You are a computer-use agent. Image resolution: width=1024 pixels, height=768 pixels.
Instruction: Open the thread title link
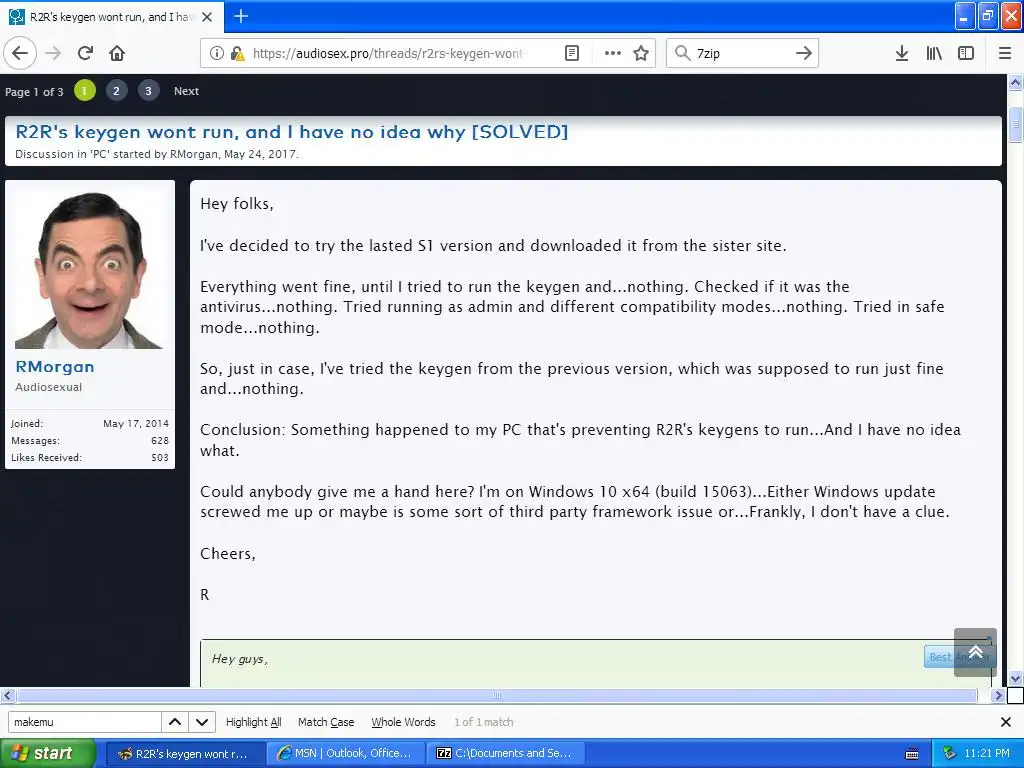[291, 132]
